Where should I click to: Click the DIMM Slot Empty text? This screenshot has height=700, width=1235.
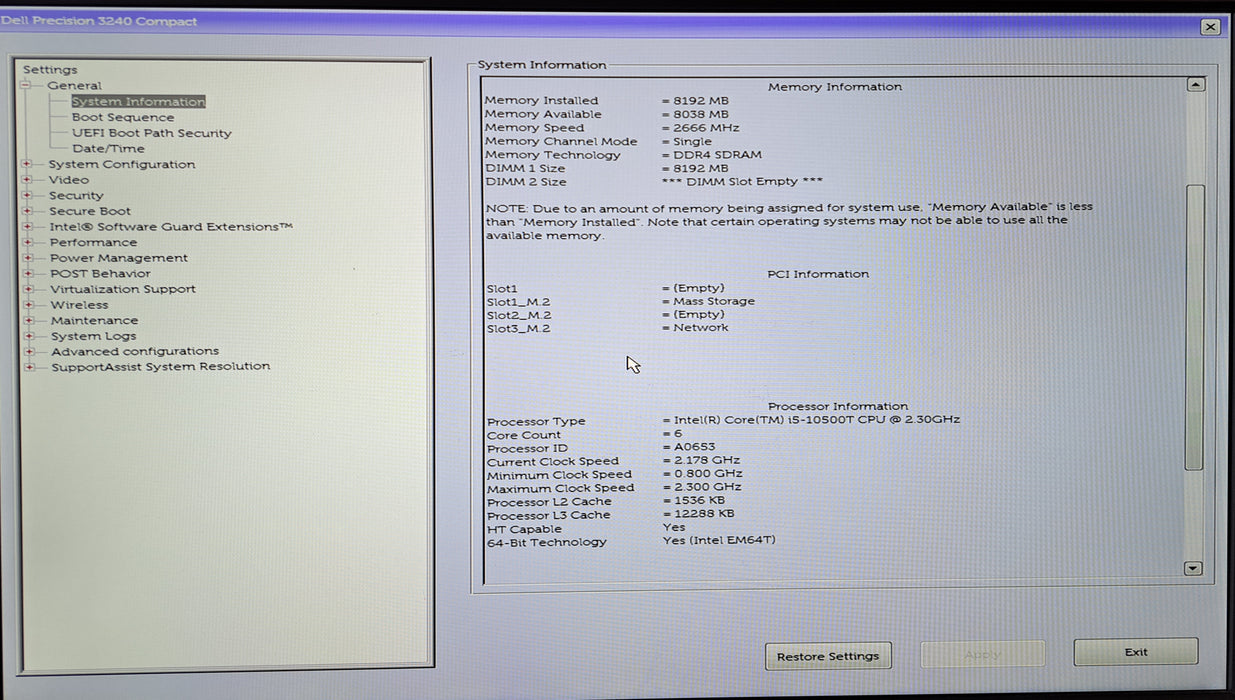pyautogui.click(x=742, y=181)
